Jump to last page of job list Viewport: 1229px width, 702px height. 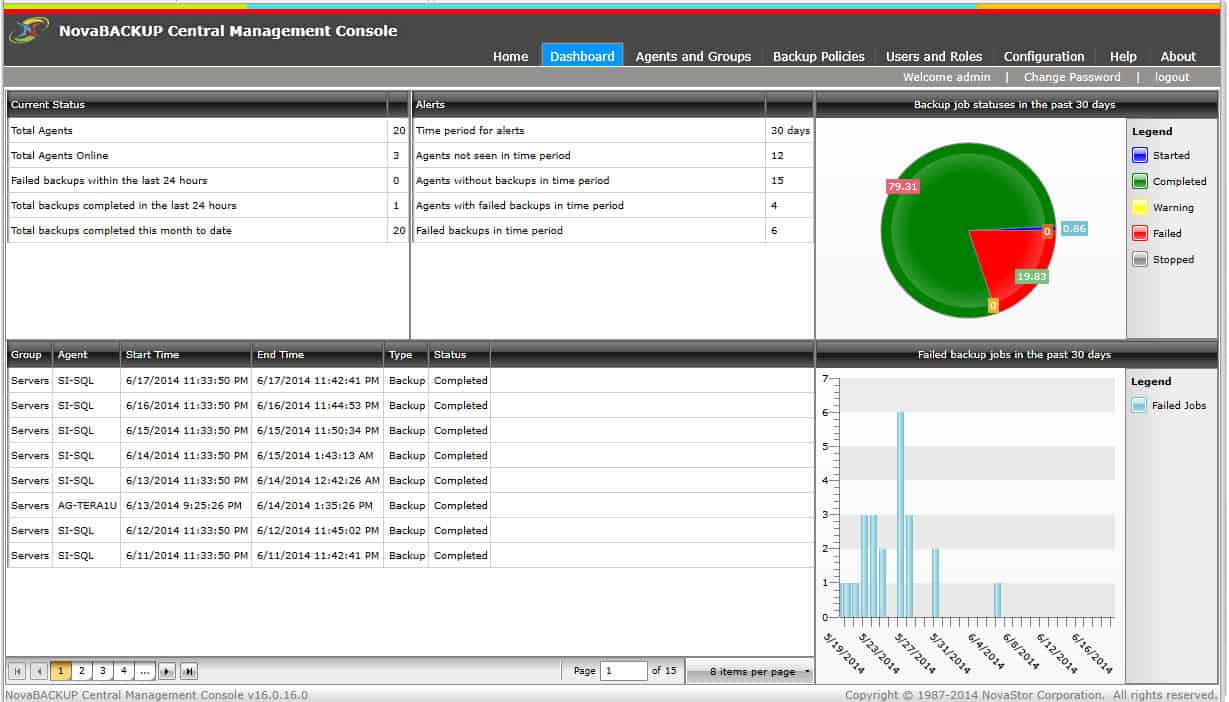pyautogui.click(x=189, y=671)
